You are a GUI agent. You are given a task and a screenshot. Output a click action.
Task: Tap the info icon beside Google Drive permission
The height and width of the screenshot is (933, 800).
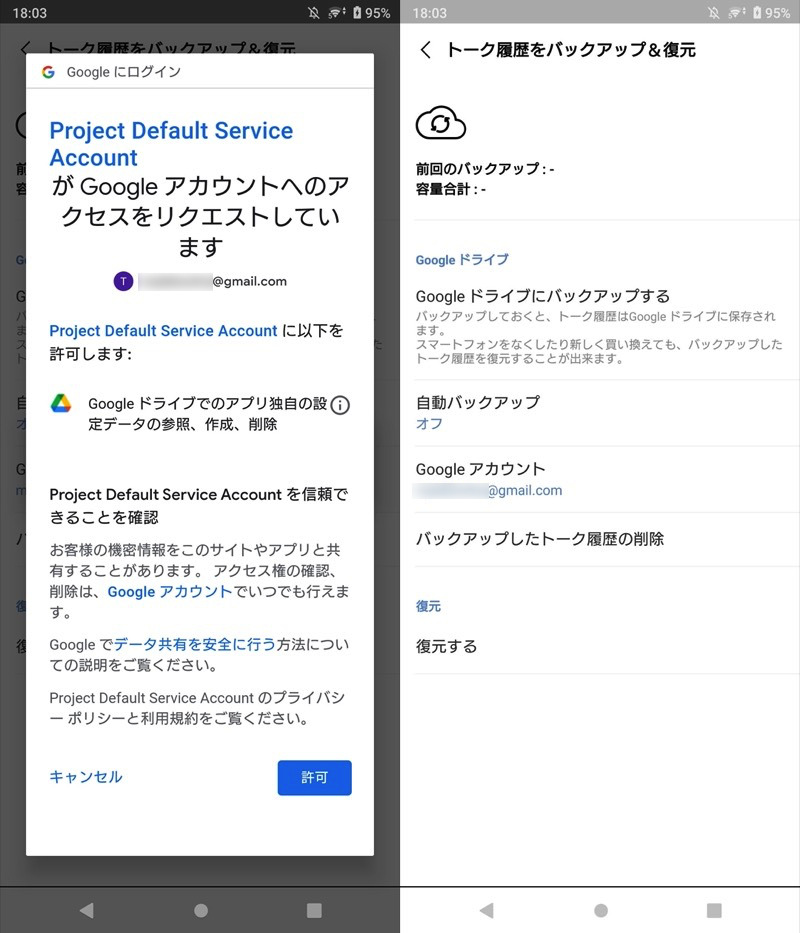coord(340,405)
